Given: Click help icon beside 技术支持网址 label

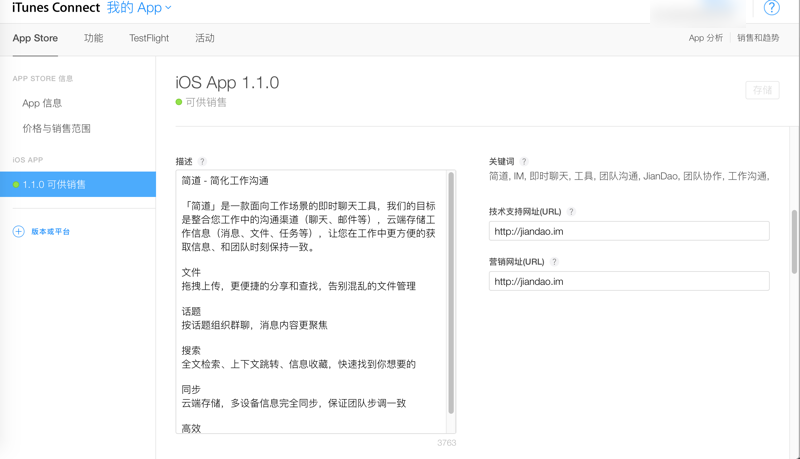Looking at the screenshot, I should coord(571,212).
